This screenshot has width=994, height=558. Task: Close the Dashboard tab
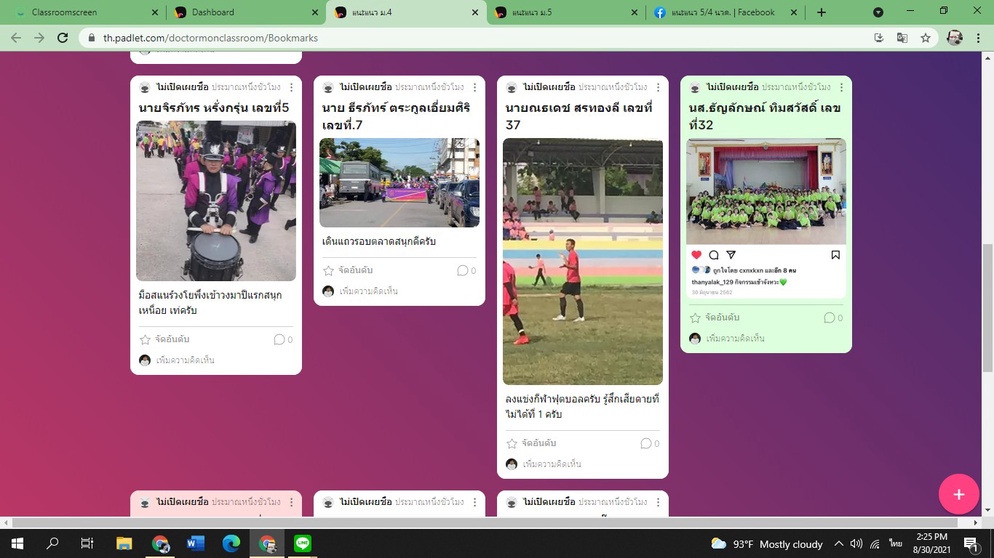(x=314, y=12)
